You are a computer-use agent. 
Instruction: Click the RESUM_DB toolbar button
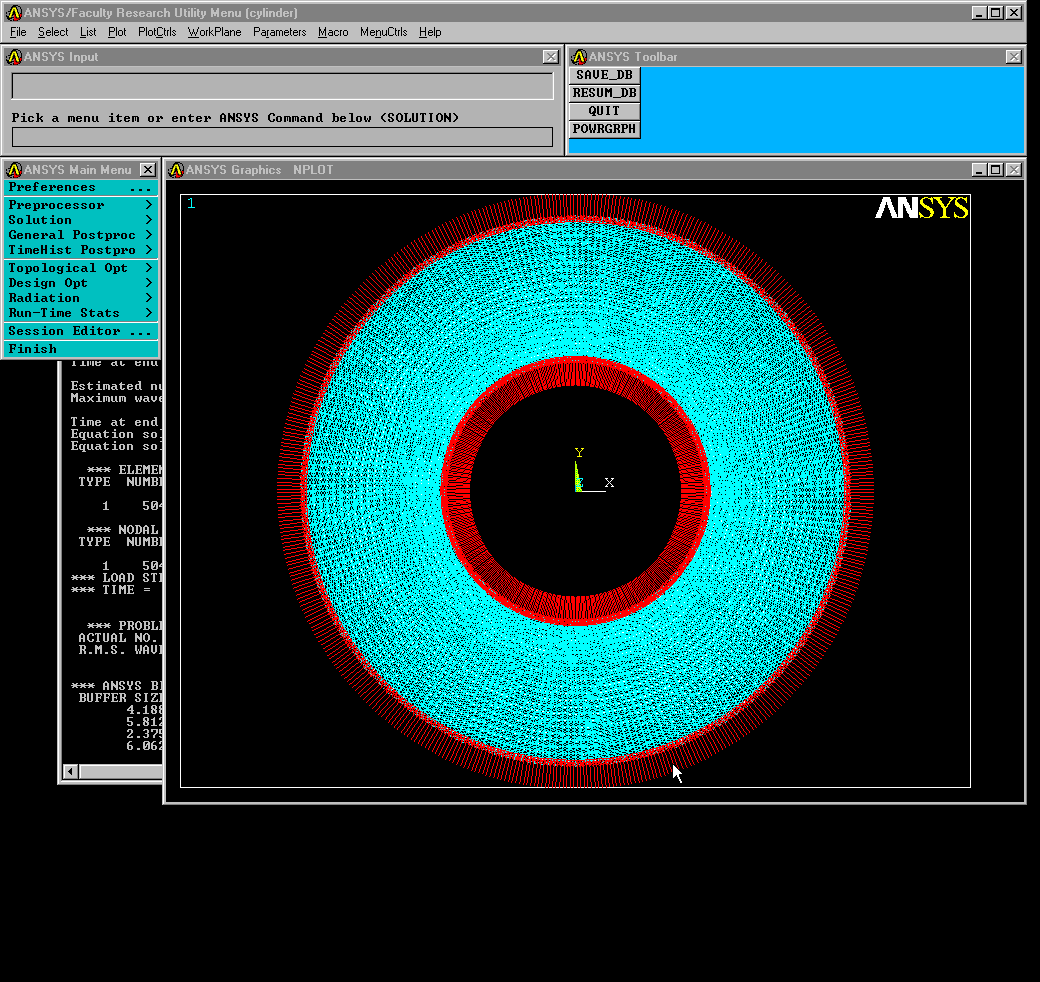pyautogui.click(x=604, y=93)
